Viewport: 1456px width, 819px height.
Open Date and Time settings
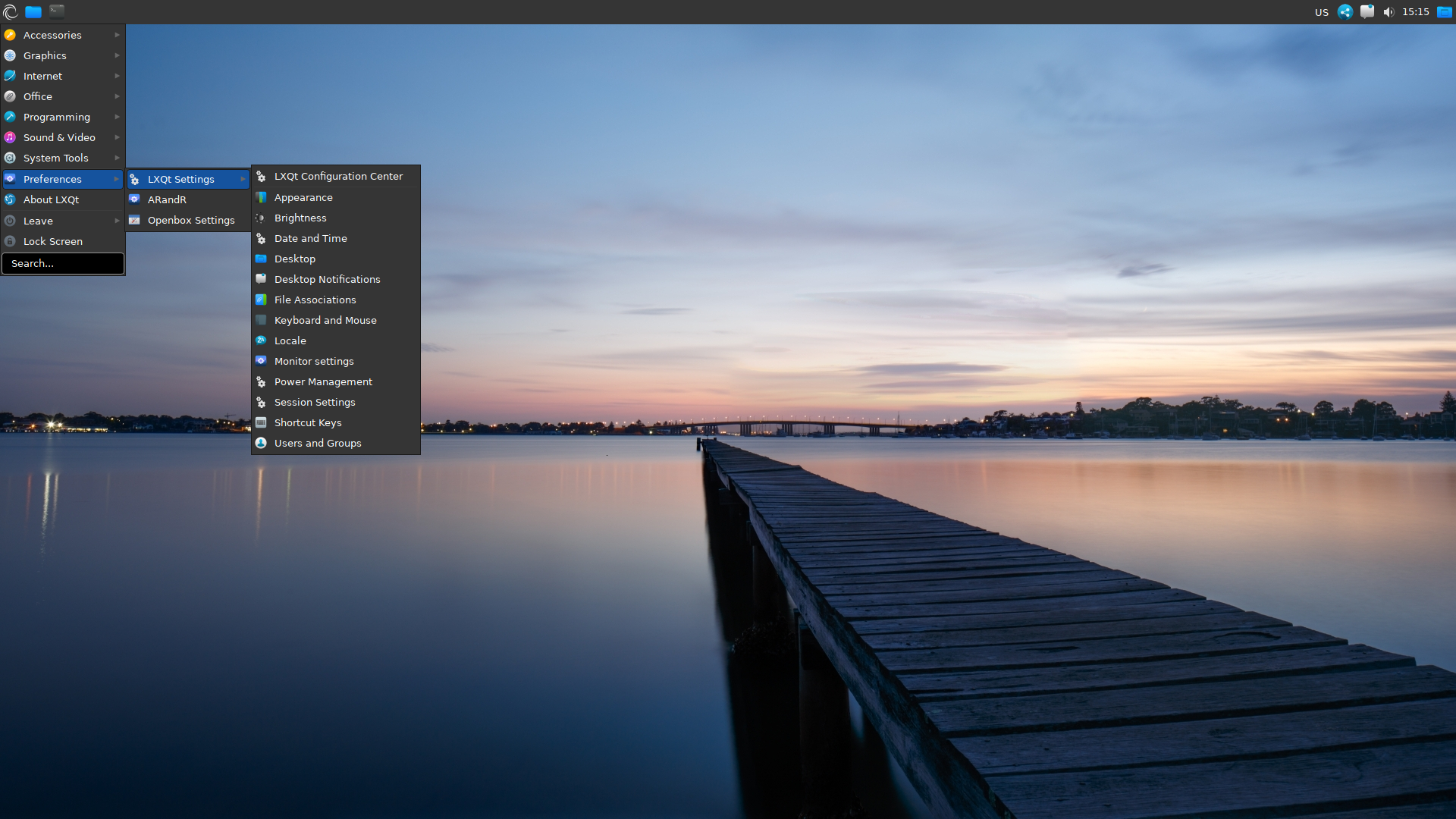pyautogui.click(x=336, y=238)
